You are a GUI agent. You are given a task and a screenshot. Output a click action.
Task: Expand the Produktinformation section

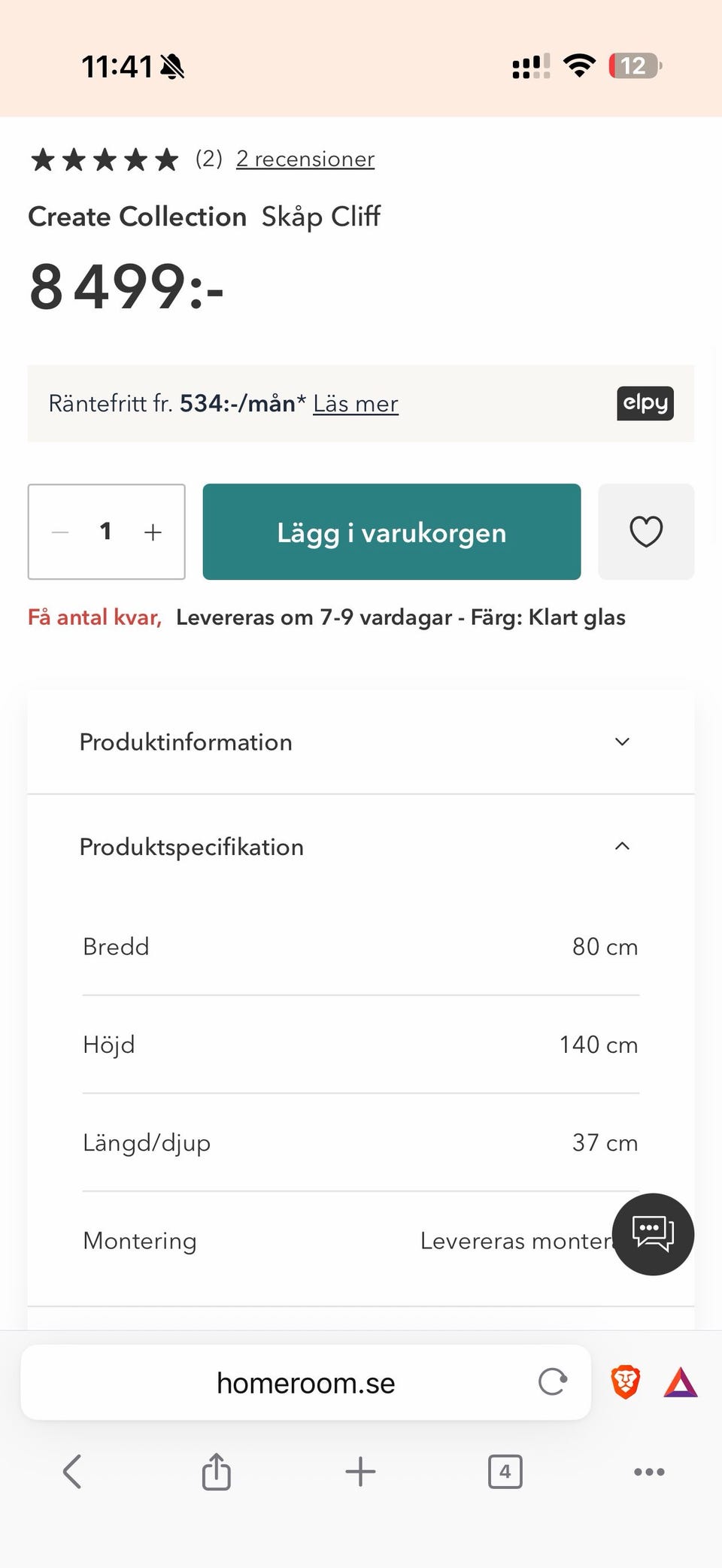[361, 742]
